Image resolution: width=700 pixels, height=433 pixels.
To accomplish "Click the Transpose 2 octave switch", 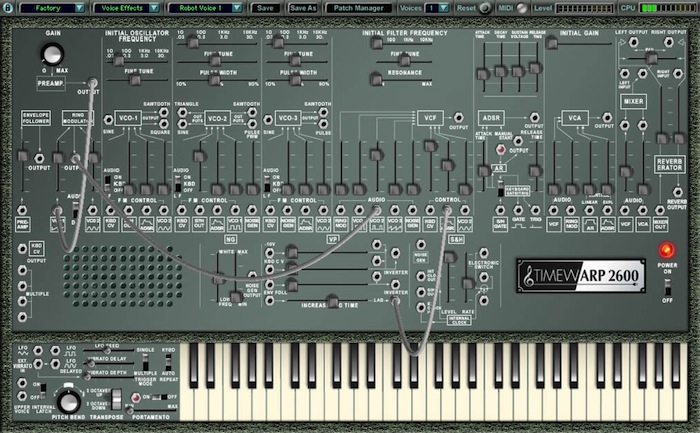I will tap(116, 399).
